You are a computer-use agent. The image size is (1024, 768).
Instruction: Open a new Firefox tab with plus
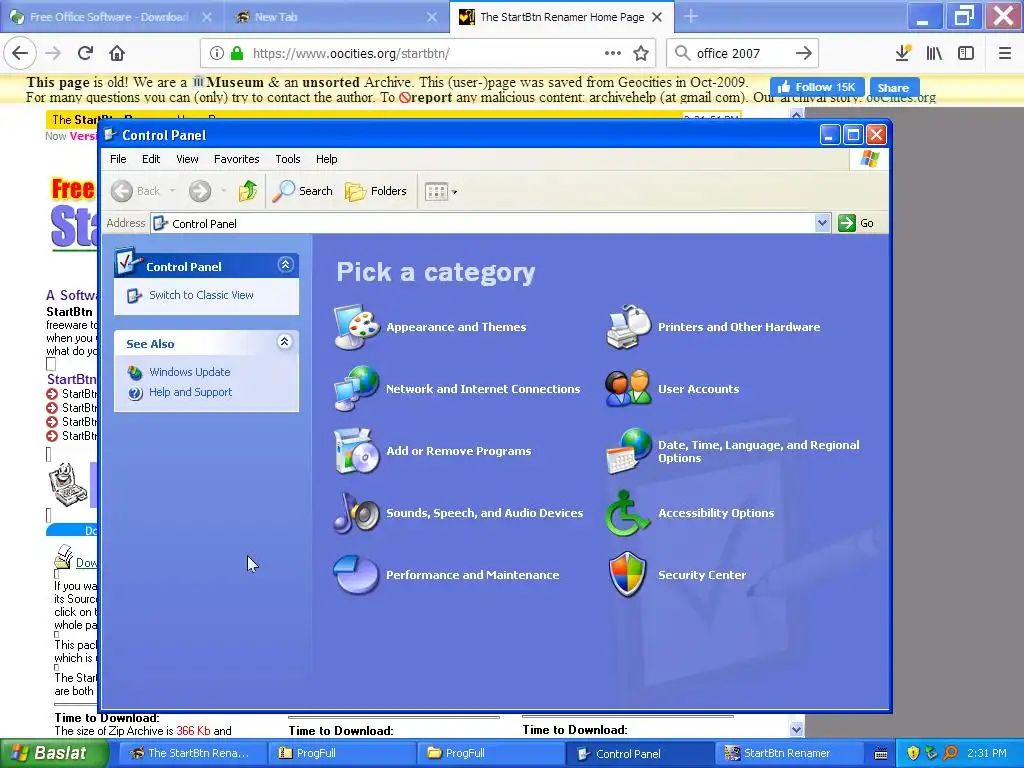(x=691, y=16)
